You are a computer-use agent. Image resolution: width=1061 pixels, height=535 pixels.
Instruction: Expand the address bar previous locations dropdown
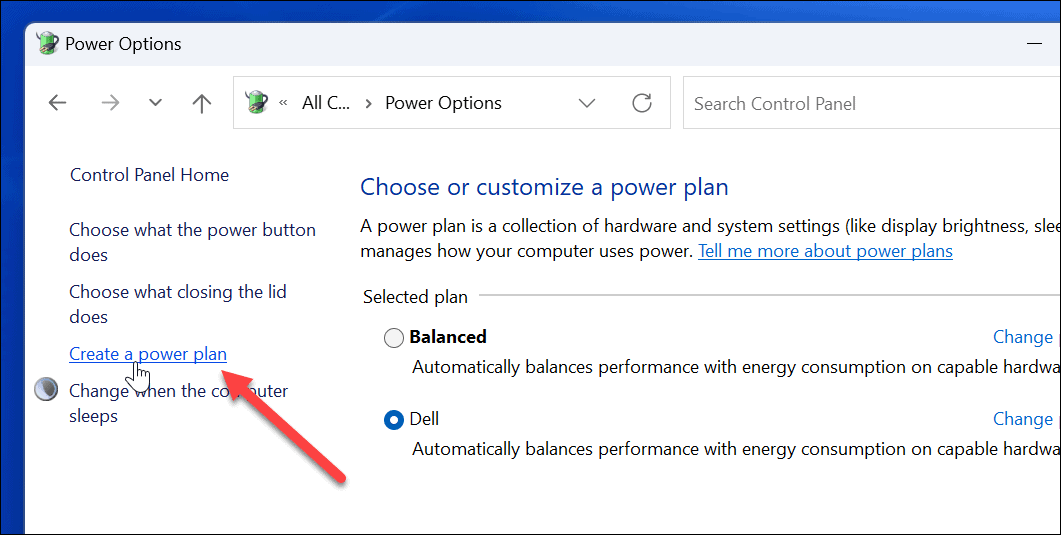pyautogui.click(x=587, y=103)
